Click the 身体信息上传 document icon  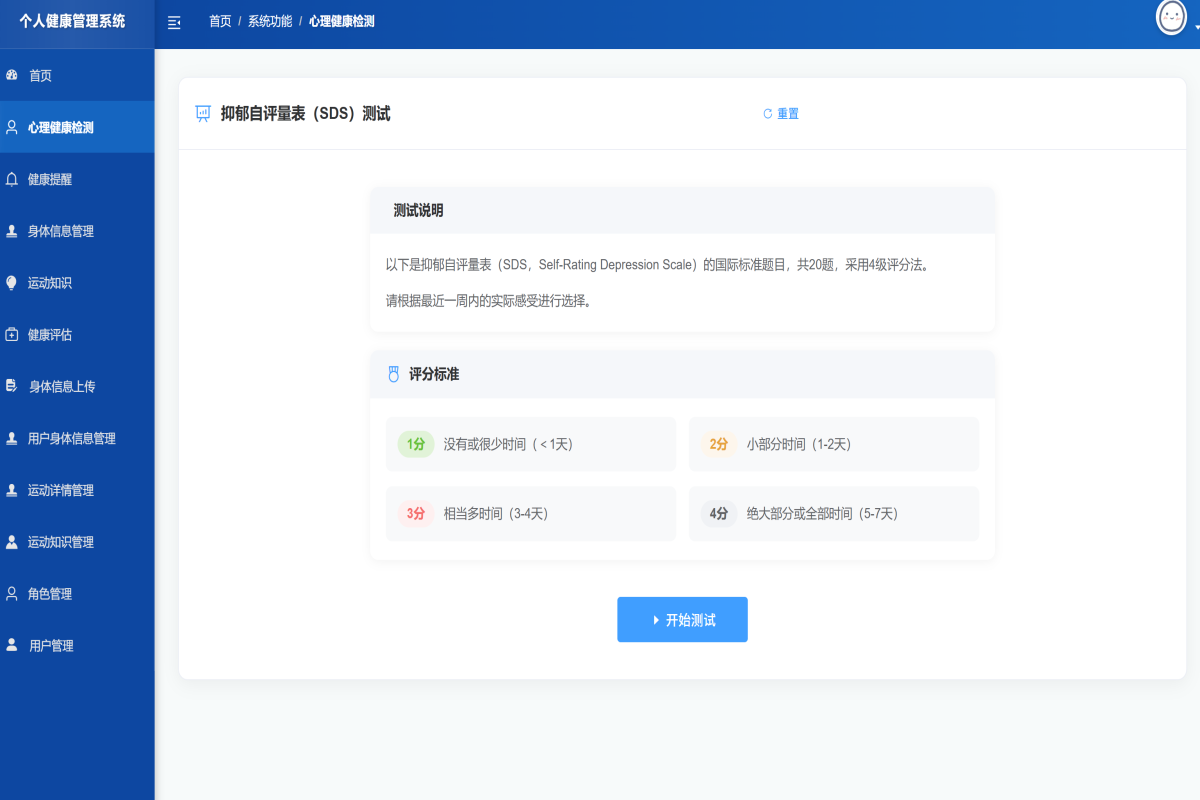coord(12,386)
